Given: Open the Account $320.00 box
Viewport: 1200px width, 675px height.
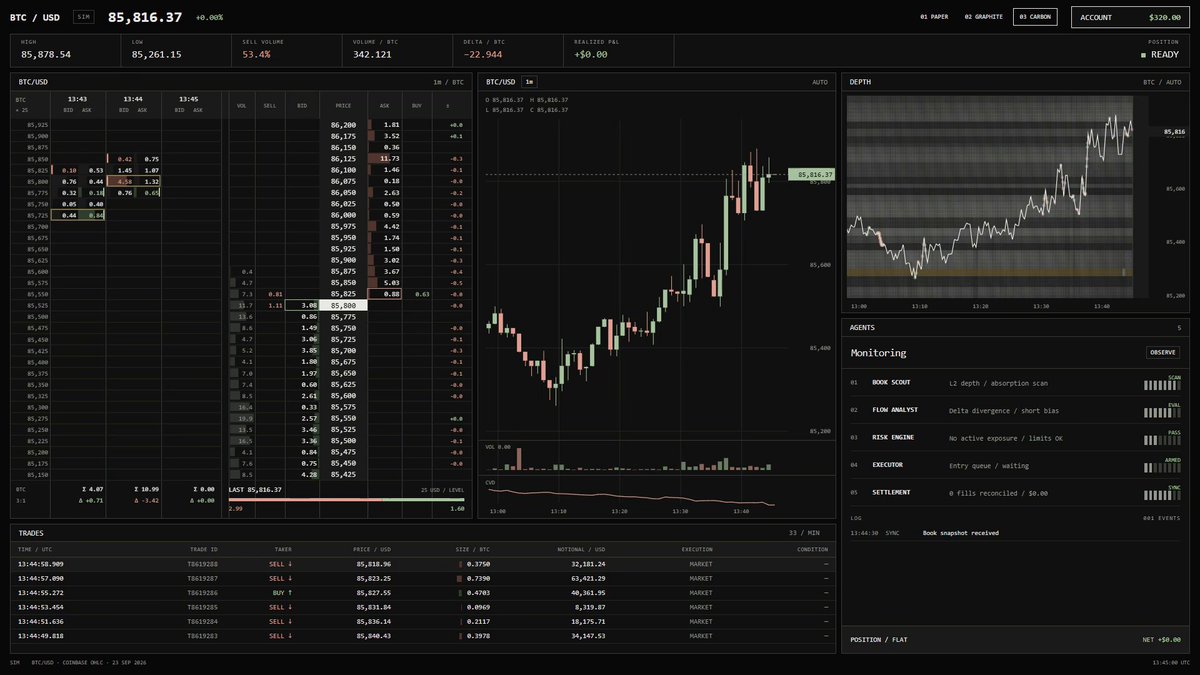Looking at the screenshot, I should [x=1130, y=17].
